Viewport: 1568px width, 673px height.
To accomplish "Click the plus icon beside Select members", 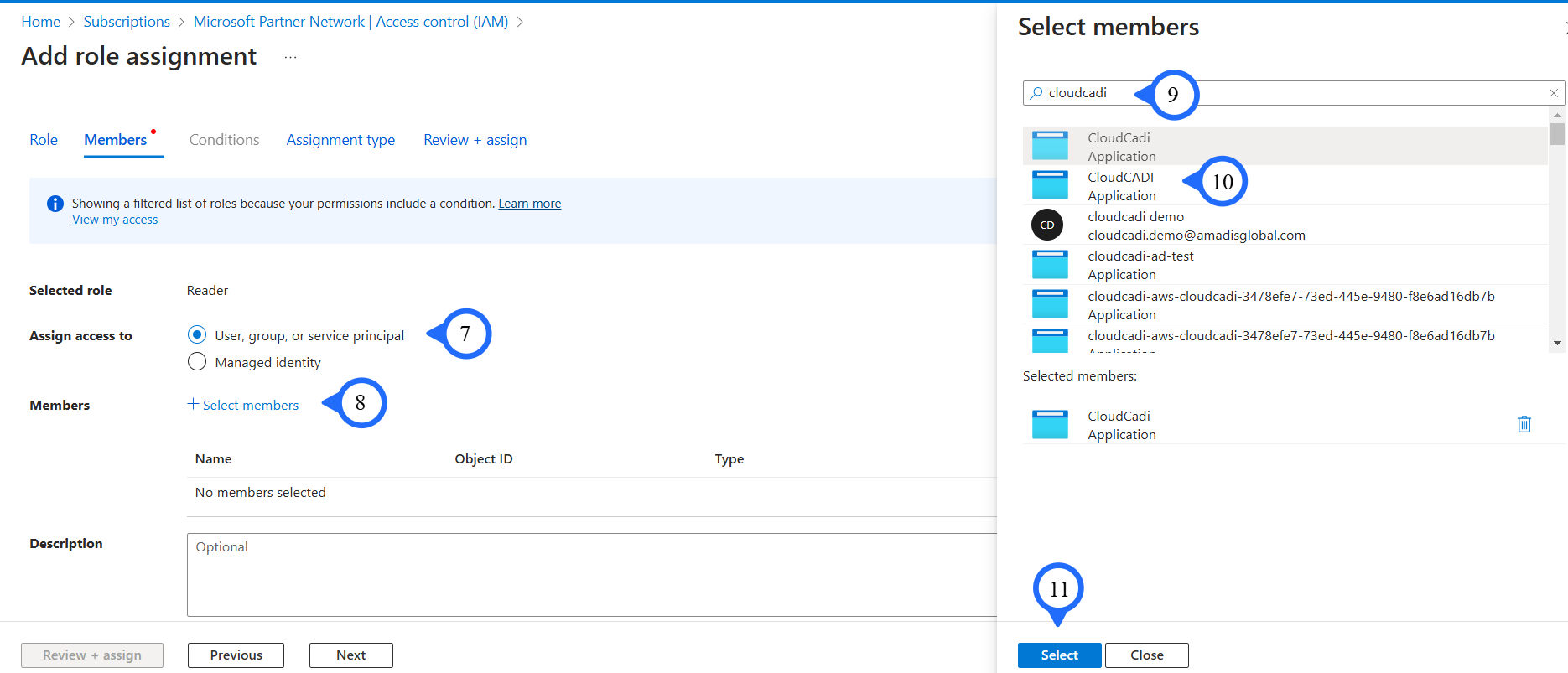I will tap(193, 404).
